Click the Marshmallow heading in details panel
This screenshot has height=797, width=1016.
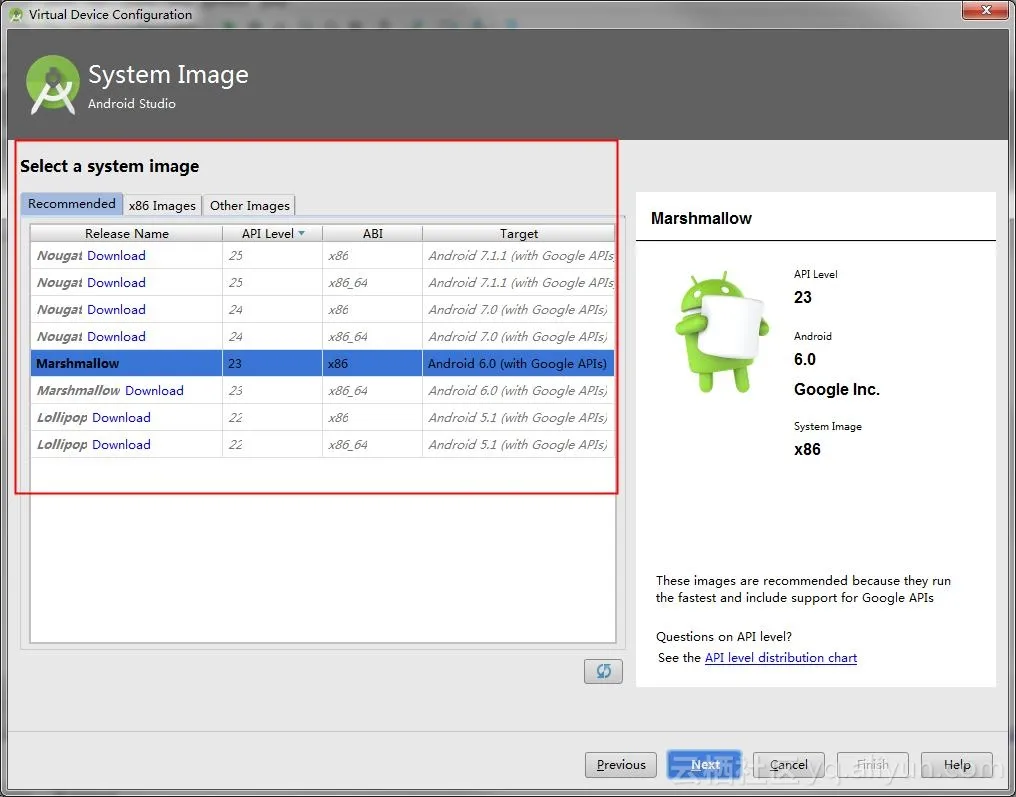(x=701, y=218)
